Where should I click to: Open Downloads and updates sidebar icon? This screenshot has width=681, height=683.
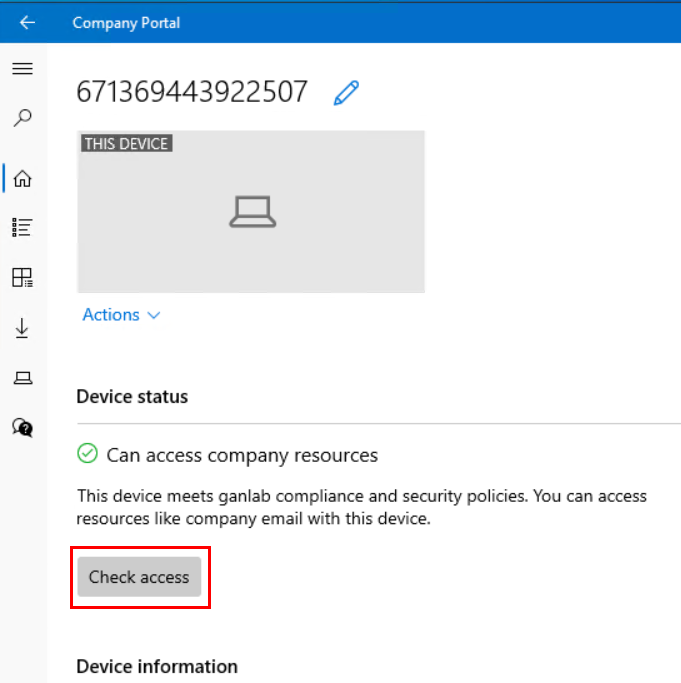pyautogui.click(x=22, y=328)
